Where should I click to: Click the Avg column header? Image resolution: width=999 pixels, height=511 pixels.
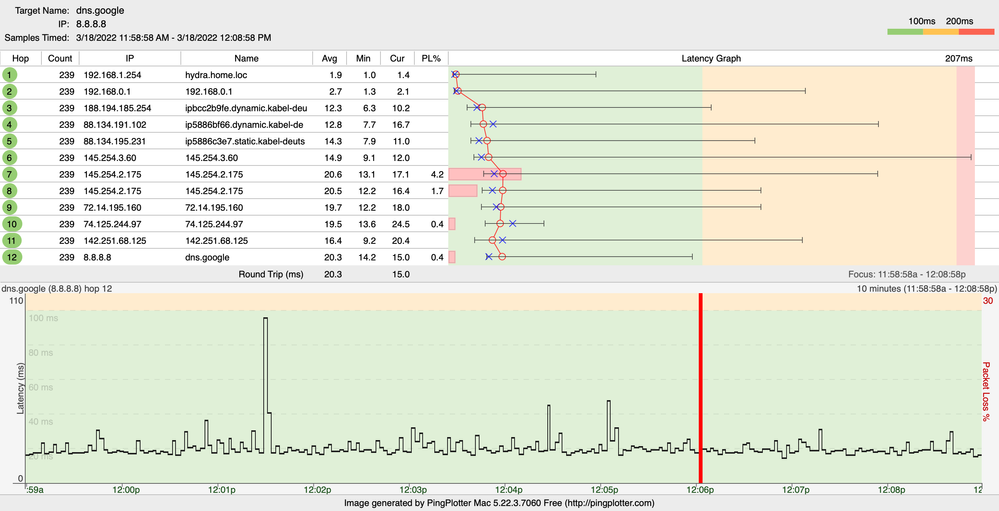click(329, 59)
